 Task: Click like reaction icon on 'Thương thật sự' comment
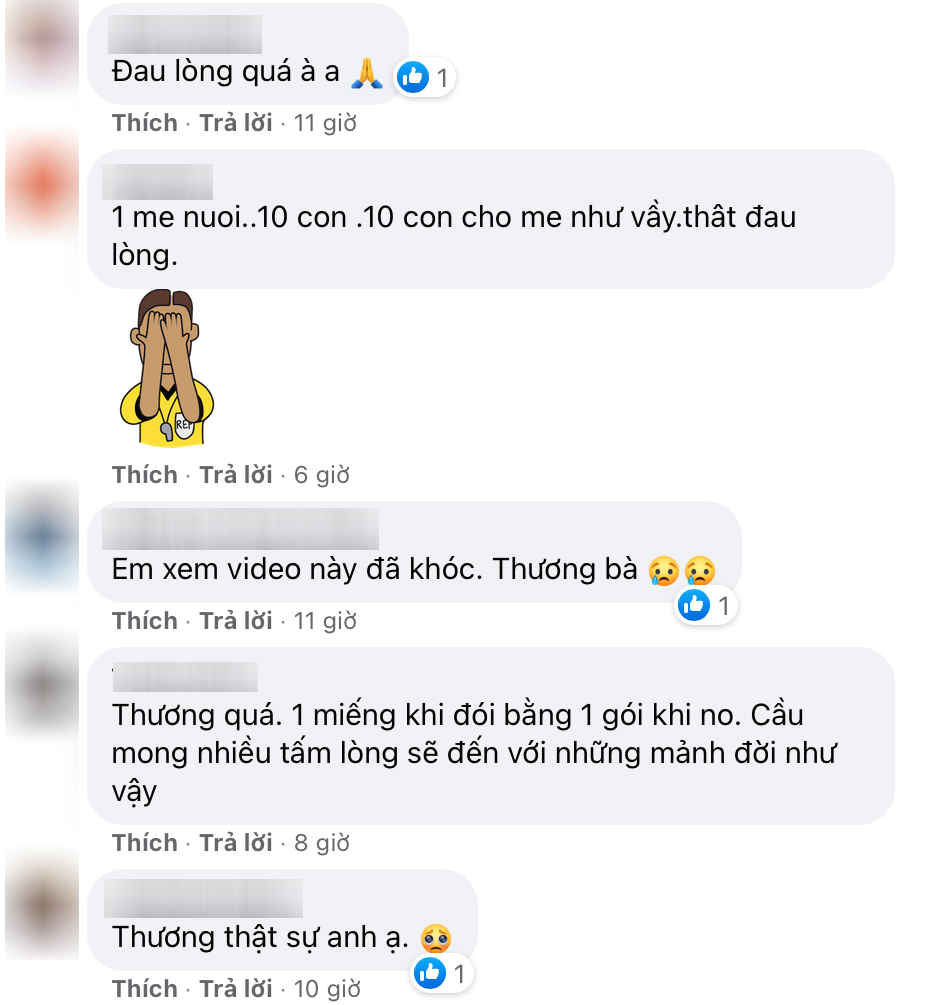click(430, 973)
